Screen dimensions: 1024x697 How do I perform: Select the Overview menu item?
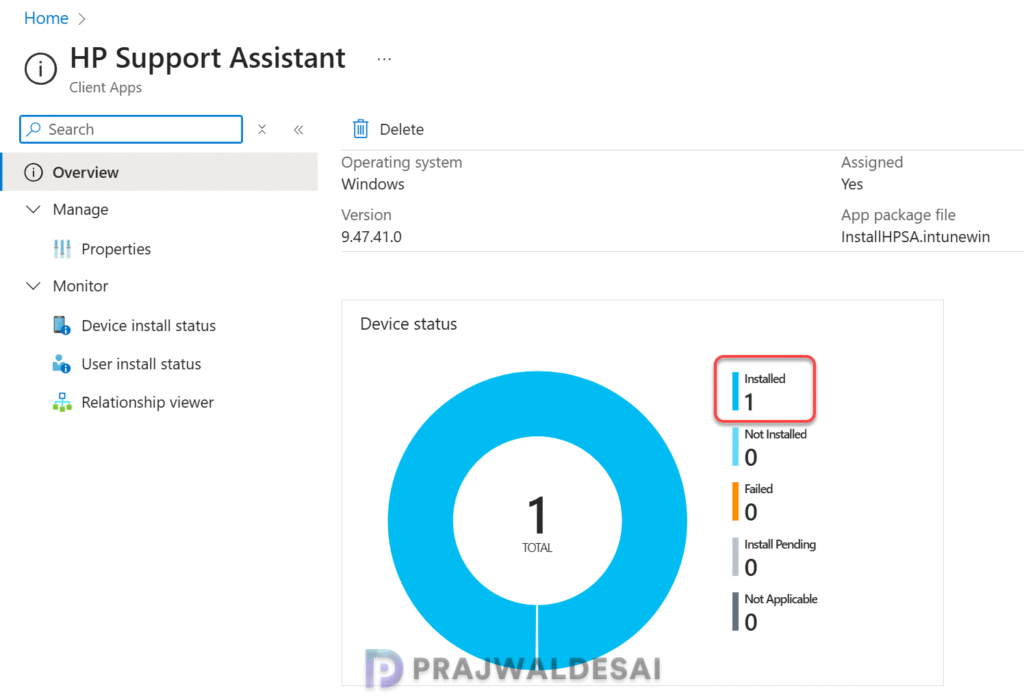[160, 172]
